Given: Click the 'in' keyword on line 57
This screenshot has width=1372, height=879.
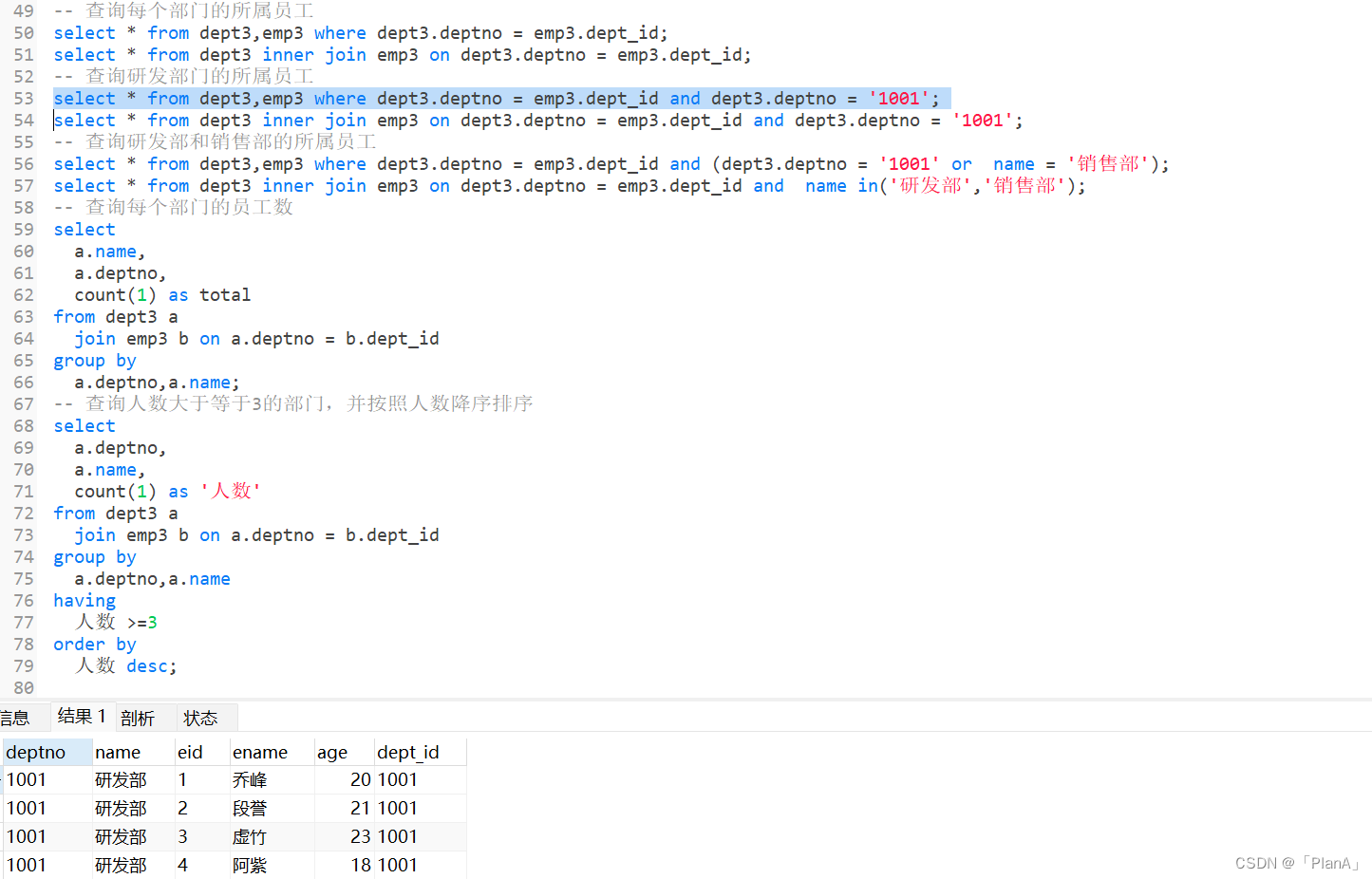Looking at the screenshot, I should pos(868,186).
